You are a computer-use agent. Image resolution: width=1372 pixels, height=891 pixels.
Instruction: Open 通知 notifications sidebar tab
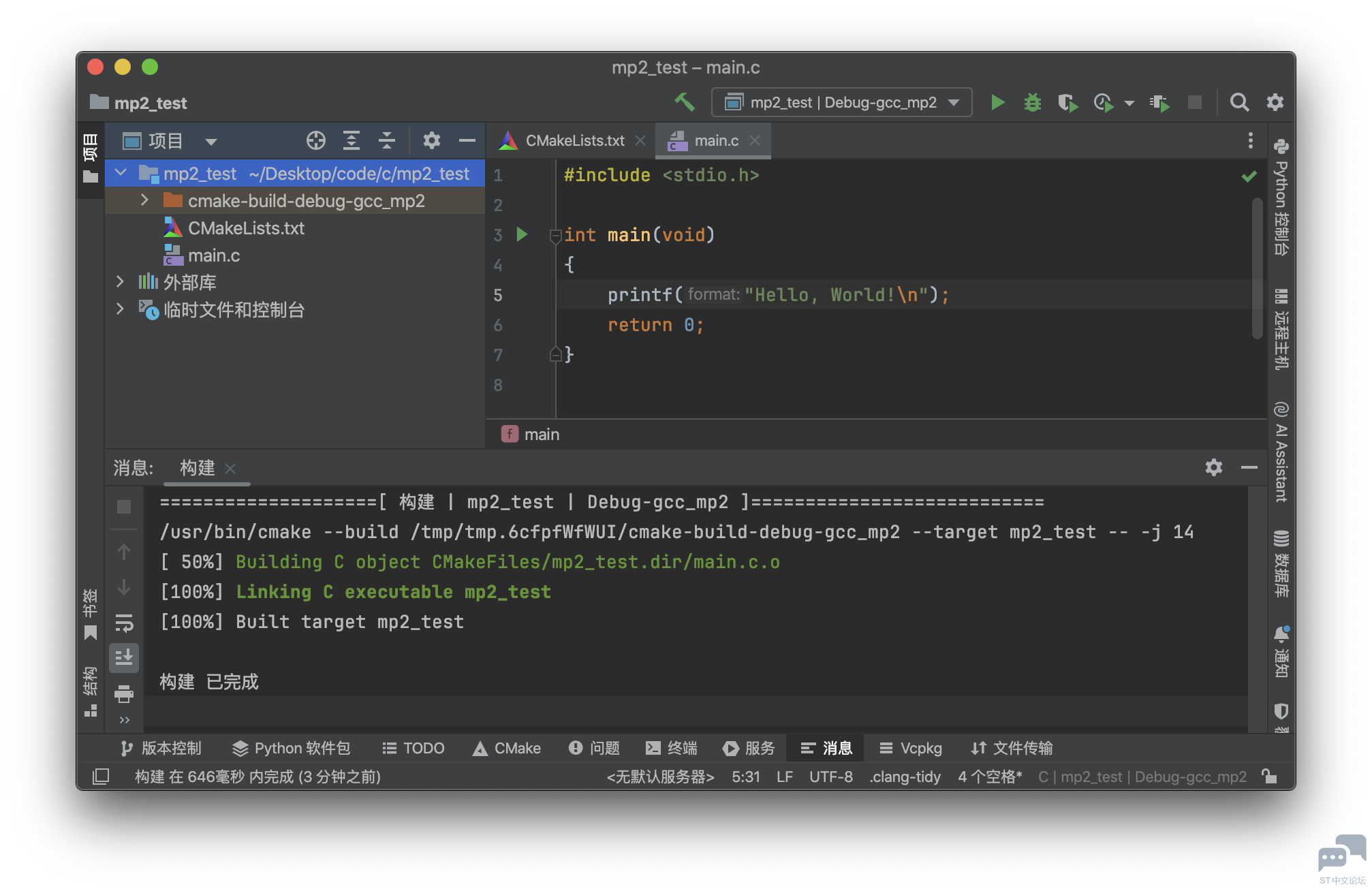(1281, 651)
